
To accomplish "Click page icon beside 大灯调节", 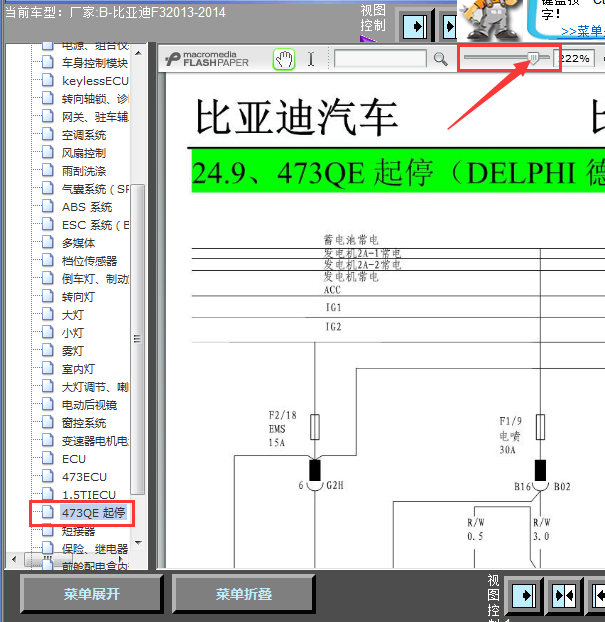I will (x=48, y=386).
